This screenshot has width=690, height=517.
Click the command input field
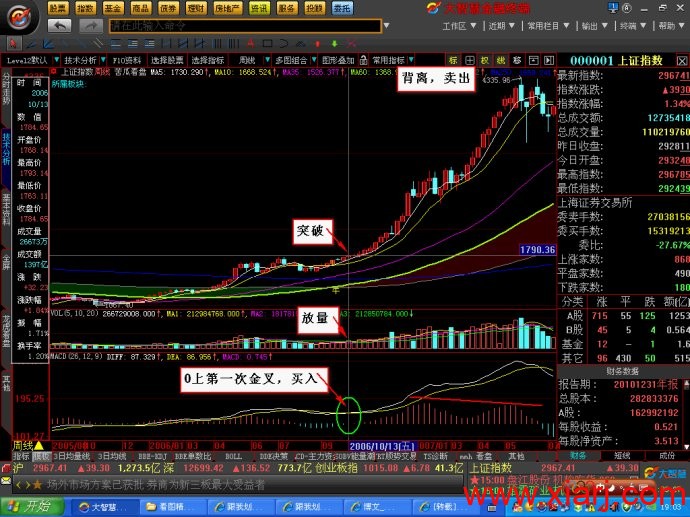tap(245, 26)
